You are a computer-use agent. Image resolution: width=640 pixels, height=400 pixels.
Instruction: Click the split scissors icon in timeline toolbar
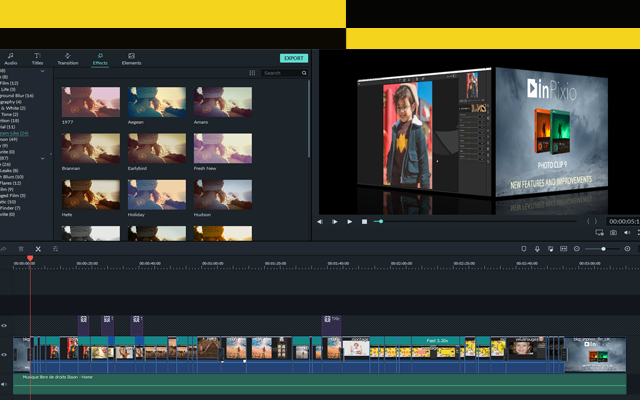38,248
